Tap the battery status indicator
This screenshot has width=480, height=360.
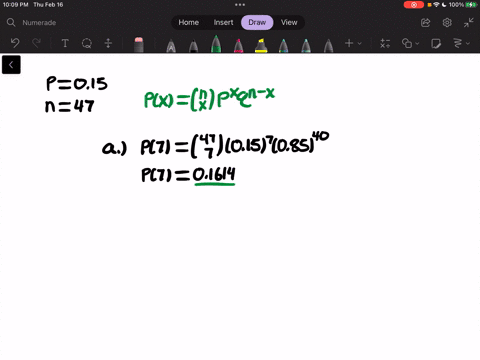[471, 5]
